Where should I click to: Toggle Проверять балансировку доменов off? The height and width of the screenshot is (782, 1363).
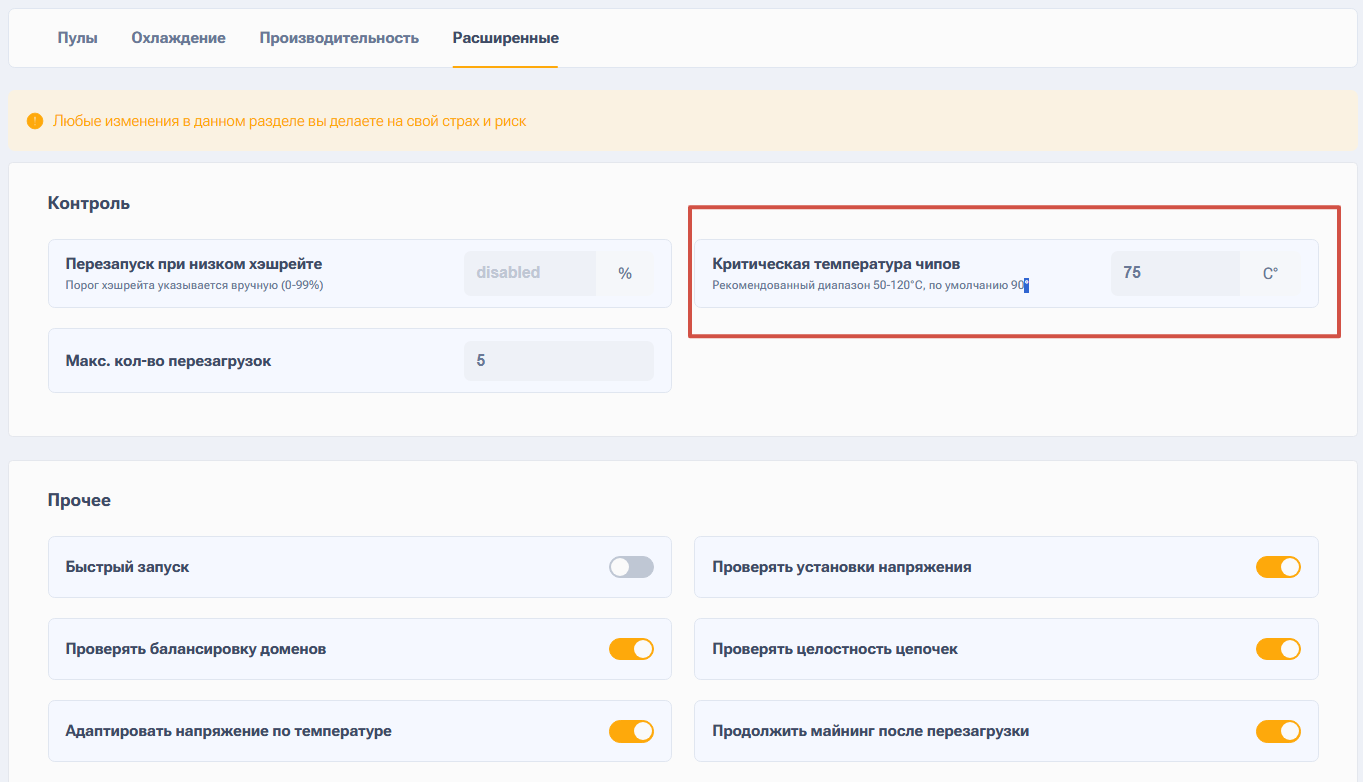click(x=631, y=649)
